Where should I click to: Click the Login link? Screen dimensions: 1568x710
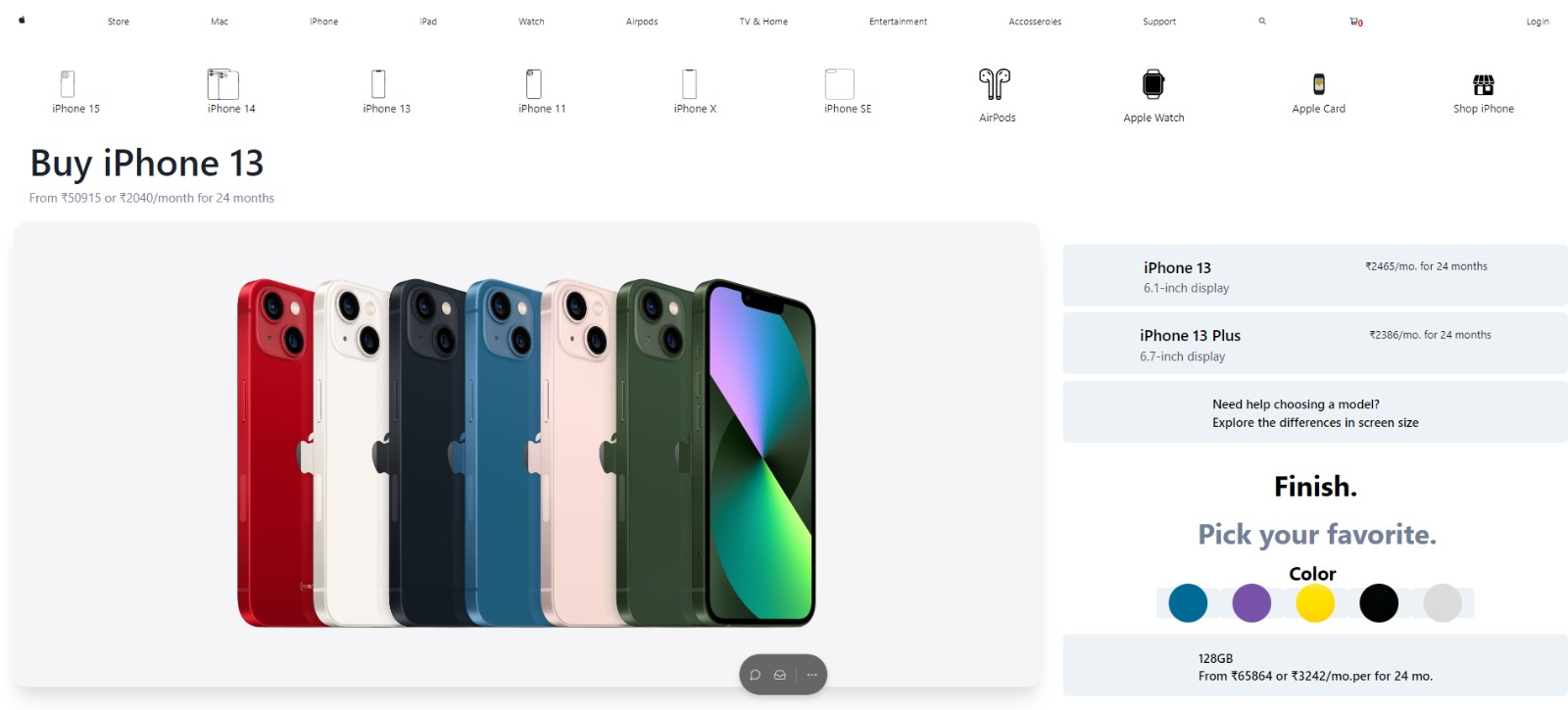1538,22
